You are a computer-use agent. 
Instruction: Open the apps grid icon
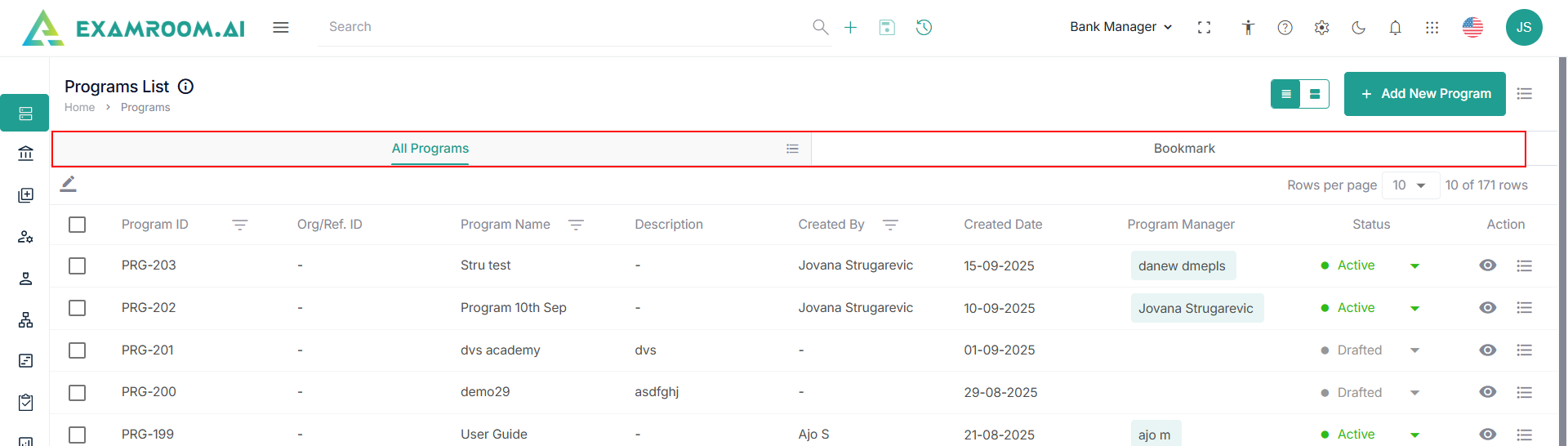(1432, 28)
